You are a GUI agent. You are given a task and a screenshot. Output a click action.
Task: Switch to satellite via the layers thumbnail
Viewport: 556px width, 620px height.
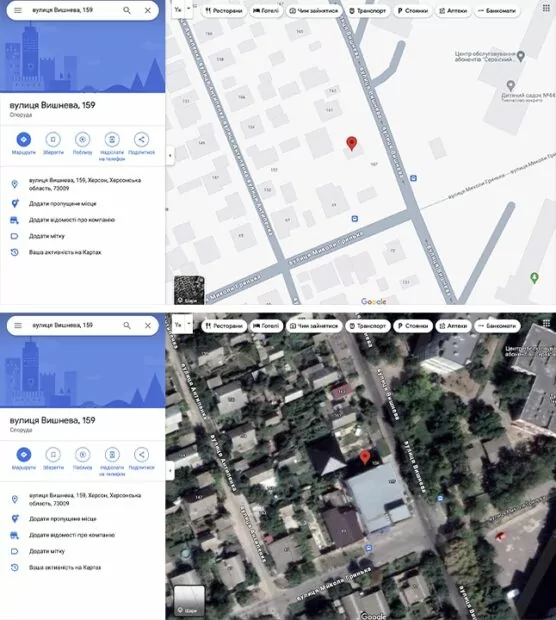click(189, 290)
